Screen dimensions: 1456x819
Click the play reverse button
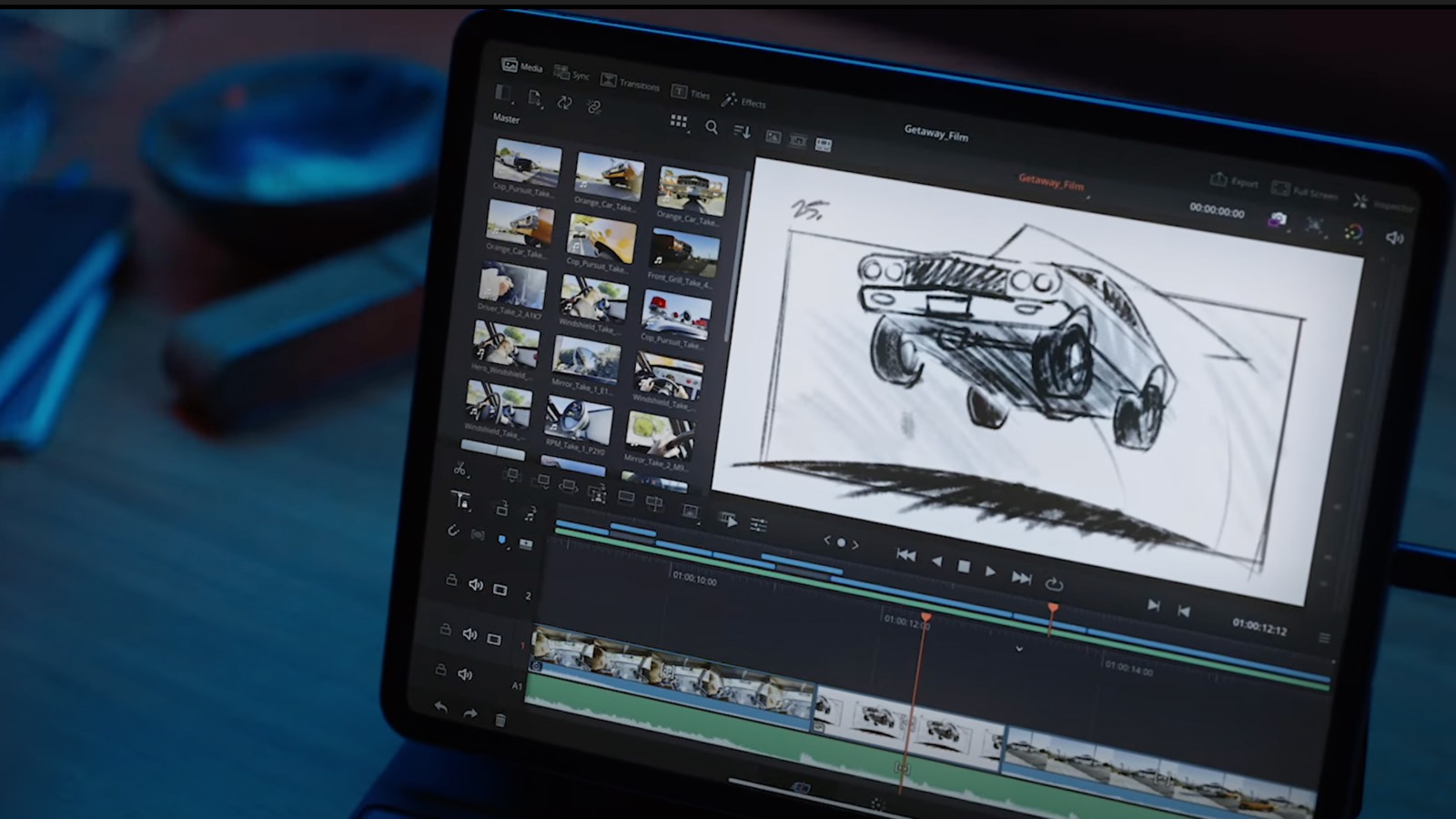coord(936,561)
